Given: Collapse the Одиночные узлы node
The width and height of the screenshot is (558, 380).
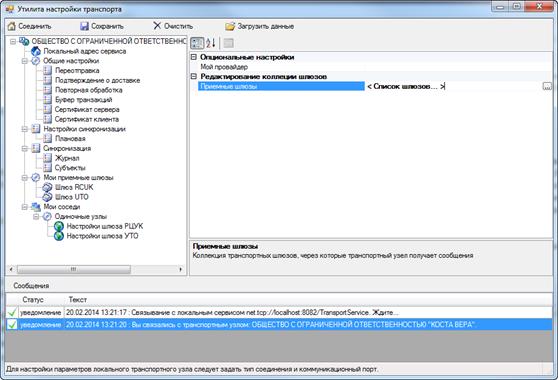Looking at the screenshot, I should pos(36,216).
